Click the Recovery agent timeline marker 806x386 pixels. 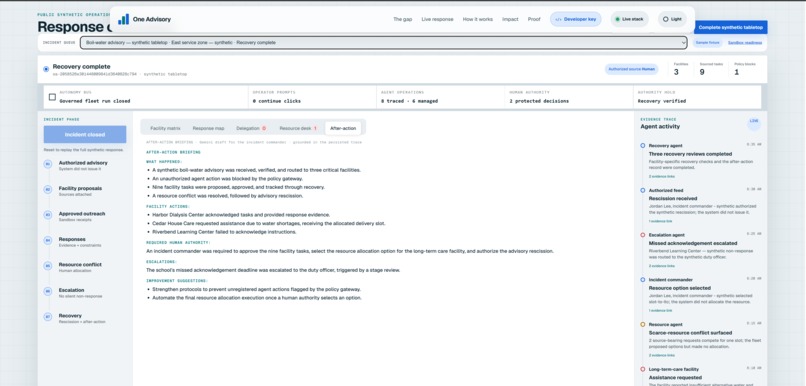click(643, 145)
